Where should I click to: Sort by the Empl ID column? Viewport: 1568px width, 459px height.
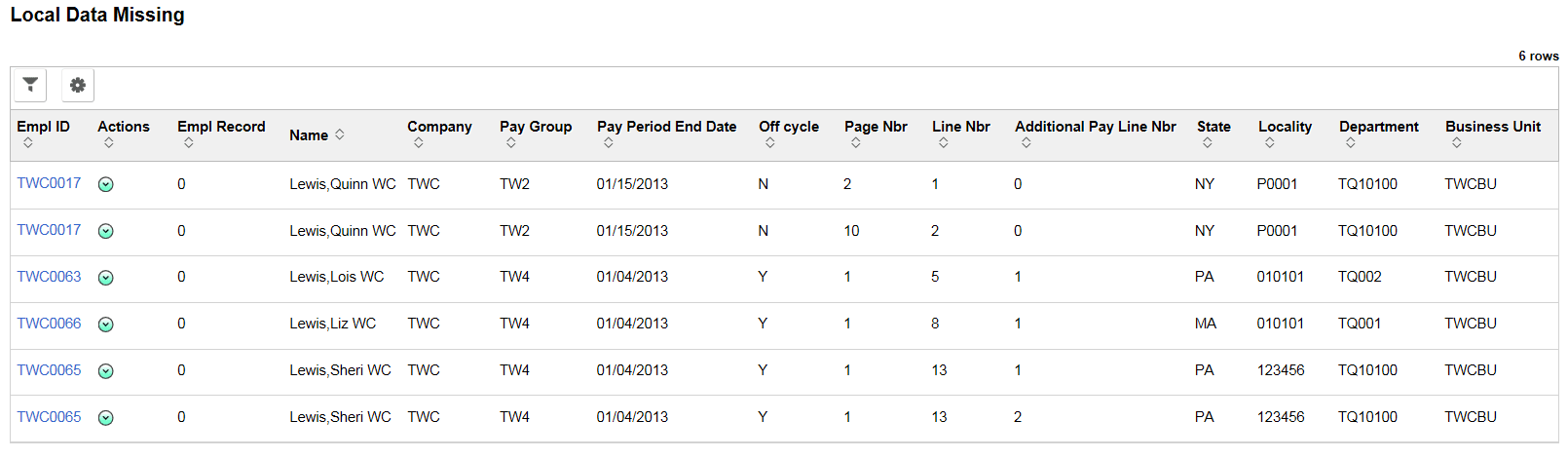[x=28, y=143]
